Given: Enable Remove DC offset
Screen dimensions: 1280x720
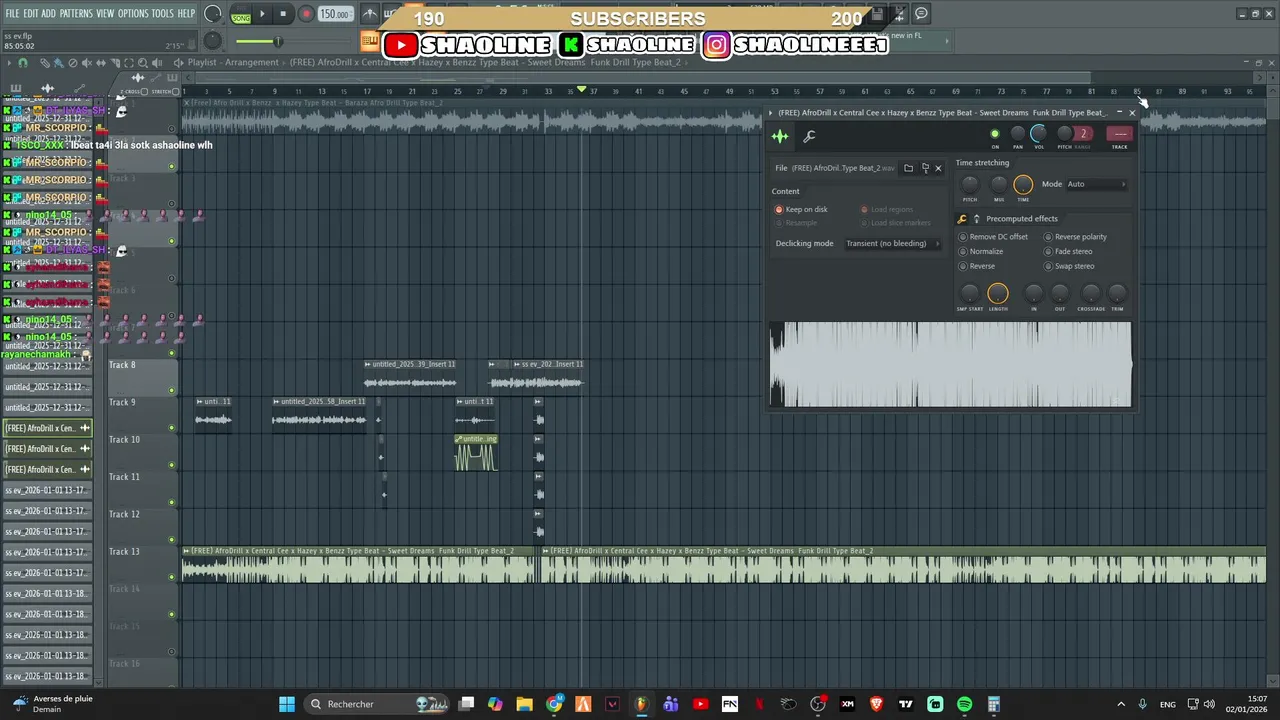Looking at the screenshot, I should click(x=993, y=237).
